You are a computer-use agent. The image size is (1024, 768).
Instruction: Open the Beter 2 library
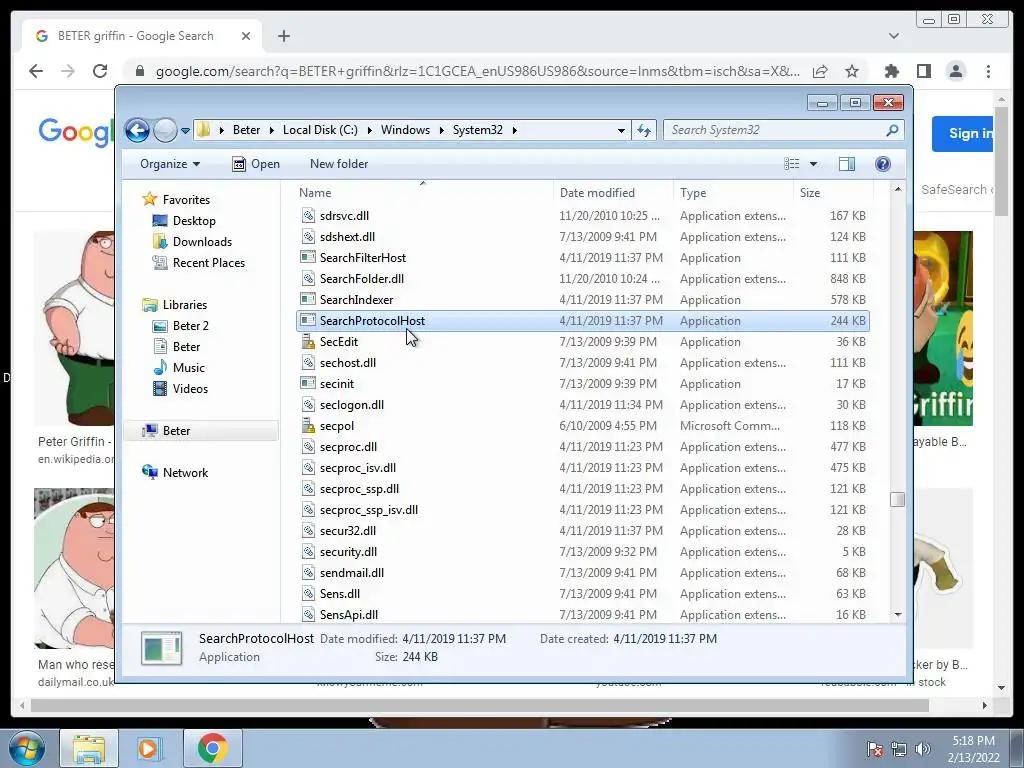tap(190, 326)
